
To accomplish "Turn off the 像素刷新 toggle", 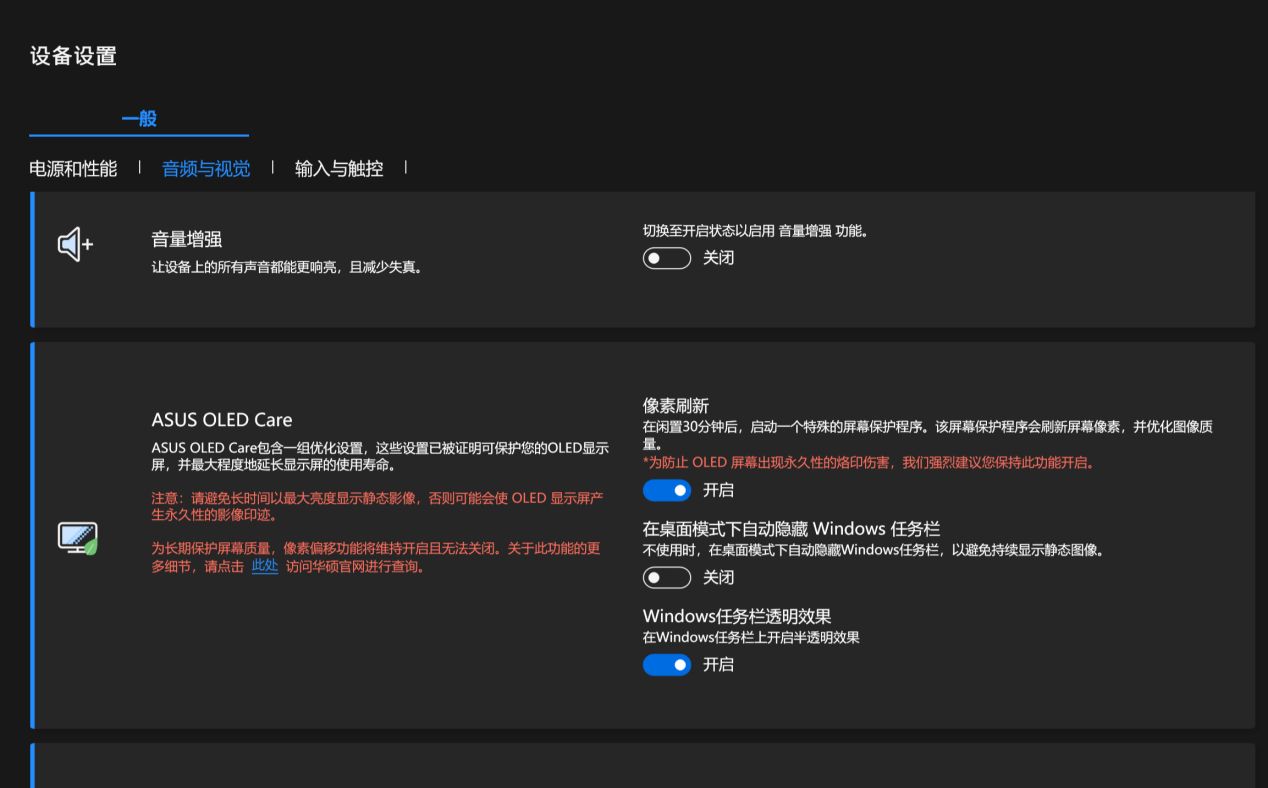I will point(667,490).
